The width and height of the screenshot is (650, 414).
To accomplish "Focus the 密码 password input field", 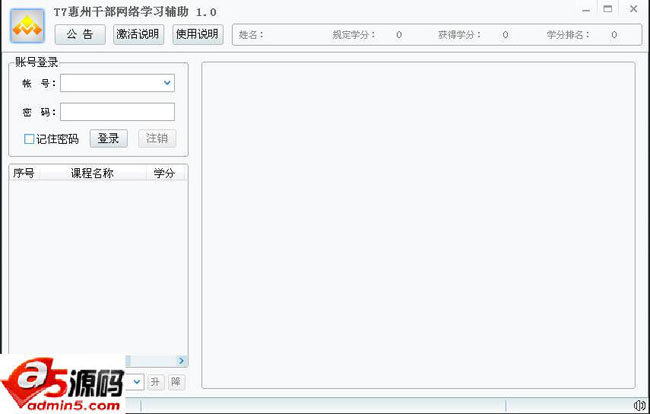I will (x=117, y=112).
